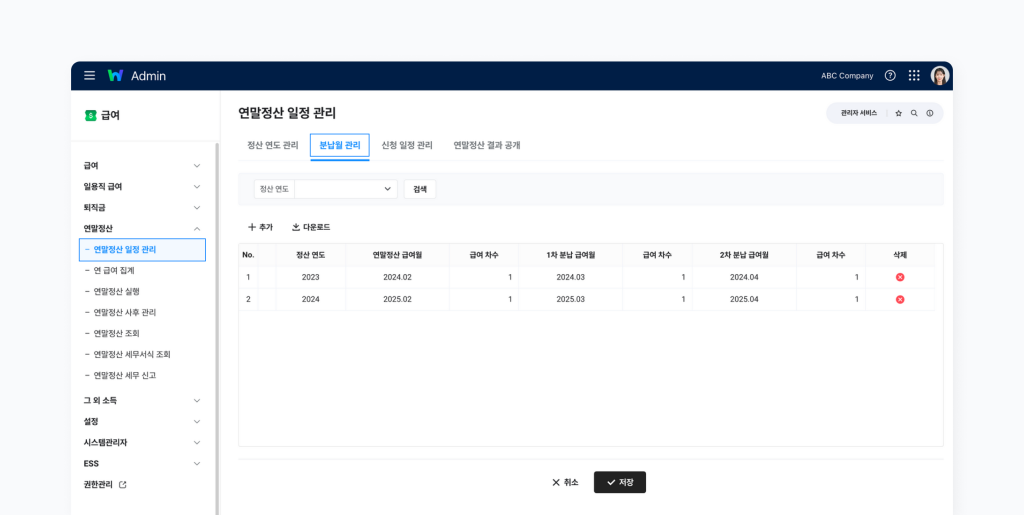Click the 추가 add button
1024x515 pixels.
260,227
